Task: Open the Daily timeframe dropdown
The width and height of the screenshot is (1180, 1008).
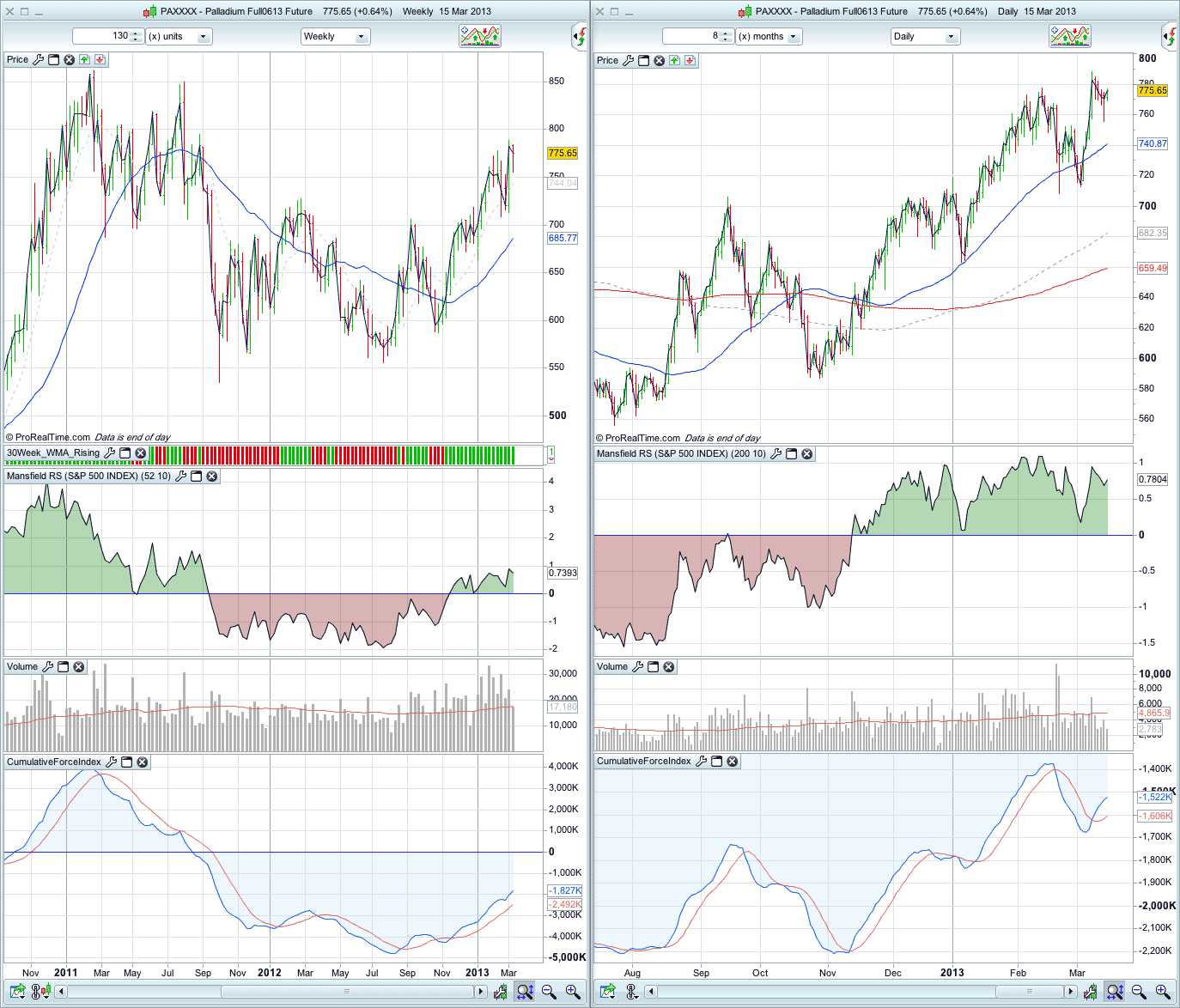Action: click(925, 37)
